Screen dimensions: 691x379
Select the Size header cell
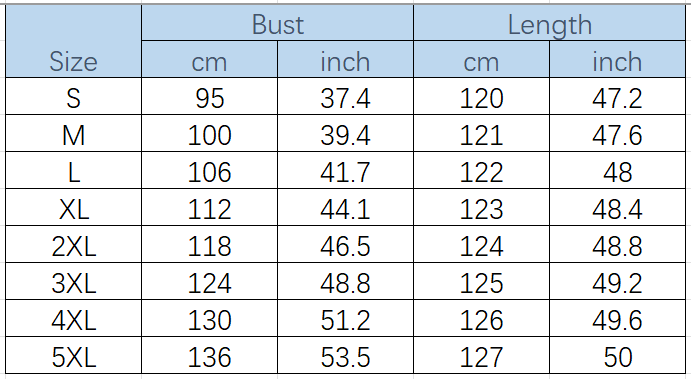(x=73, y=41)
